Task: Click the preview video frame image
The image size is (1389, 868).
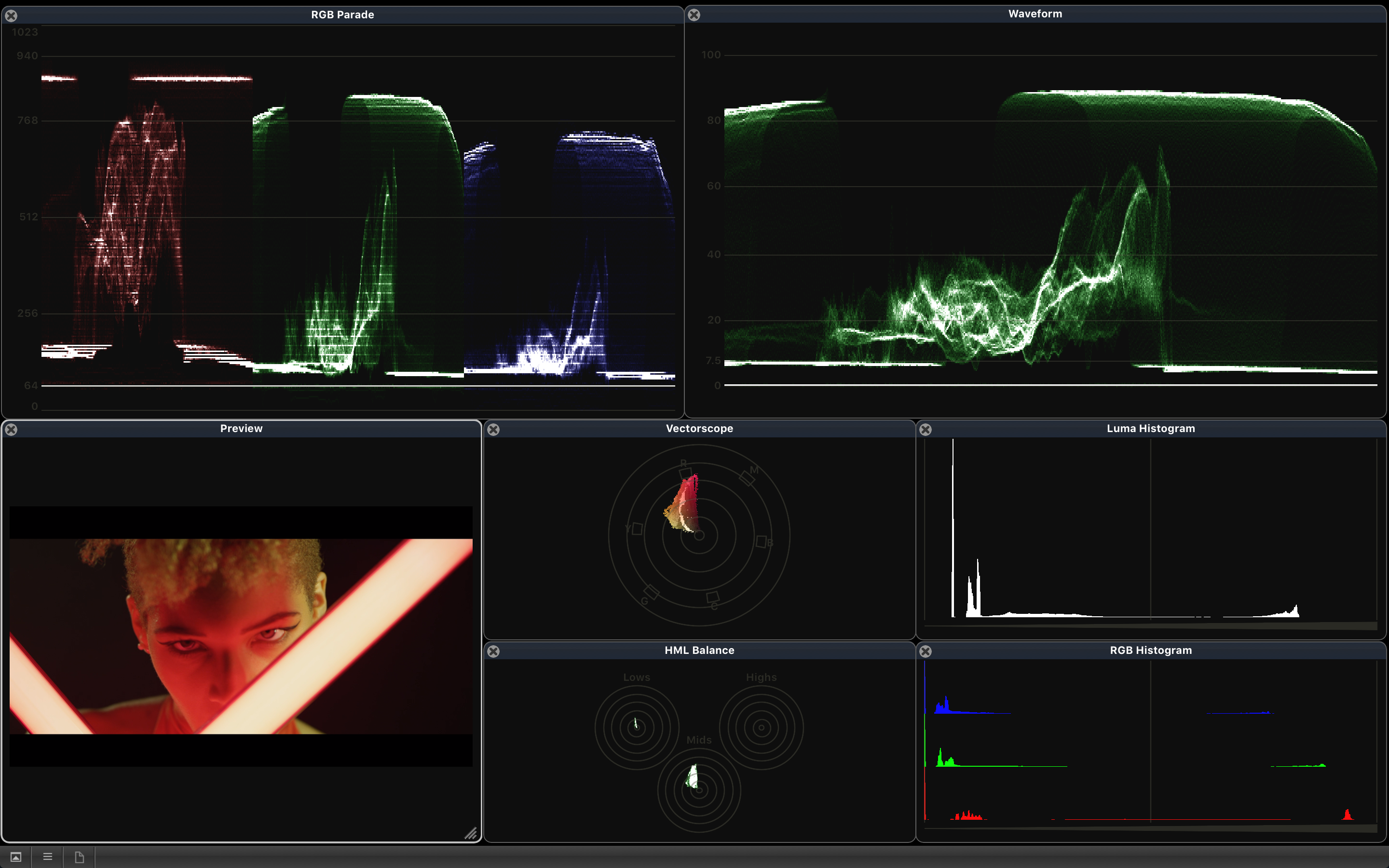Action: pyautogui.click(x=241, y=636)
